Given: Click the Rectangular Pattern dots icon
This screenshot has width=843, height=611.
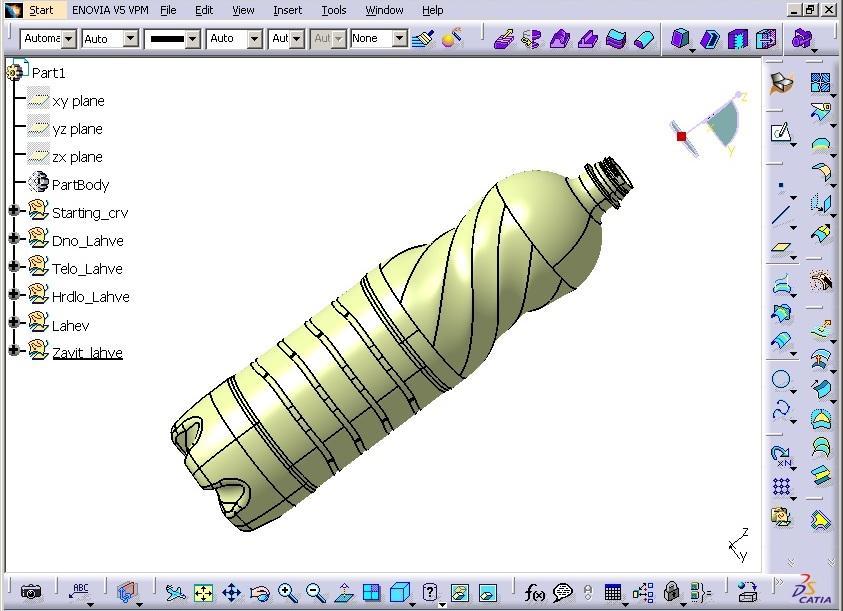Looking at the screenshot, I should click(x=781, y=487).
